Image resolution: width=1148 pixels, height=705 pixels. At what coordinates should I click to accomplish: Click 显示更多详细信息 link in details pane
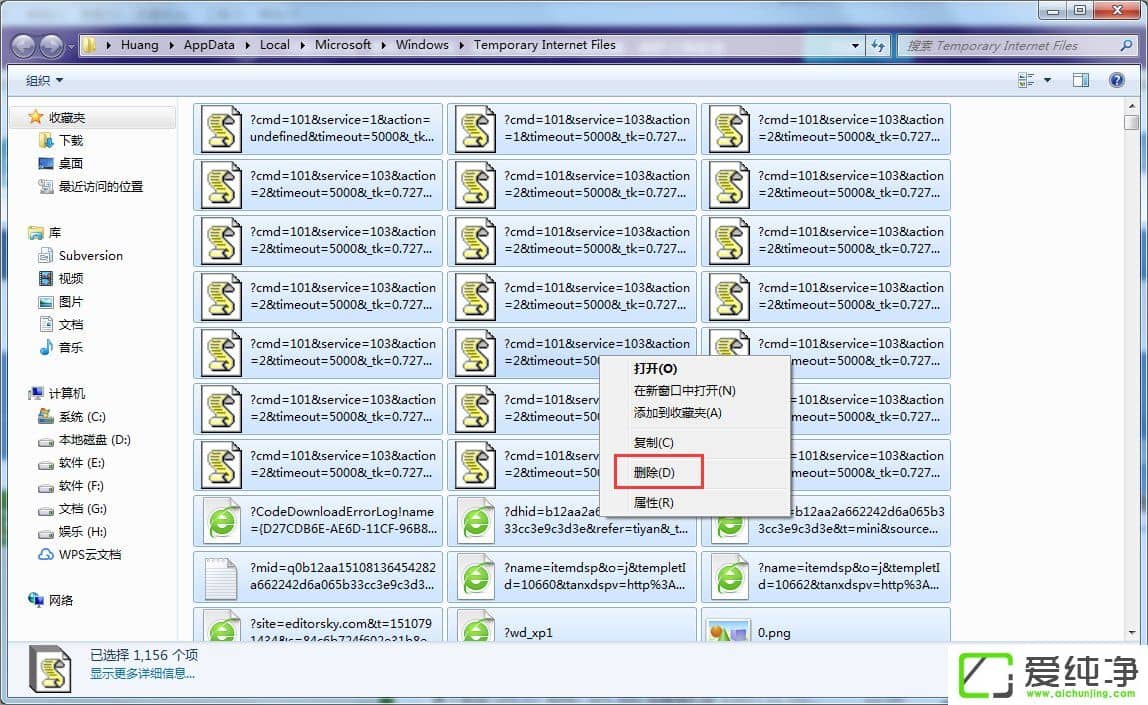(142, 673)
